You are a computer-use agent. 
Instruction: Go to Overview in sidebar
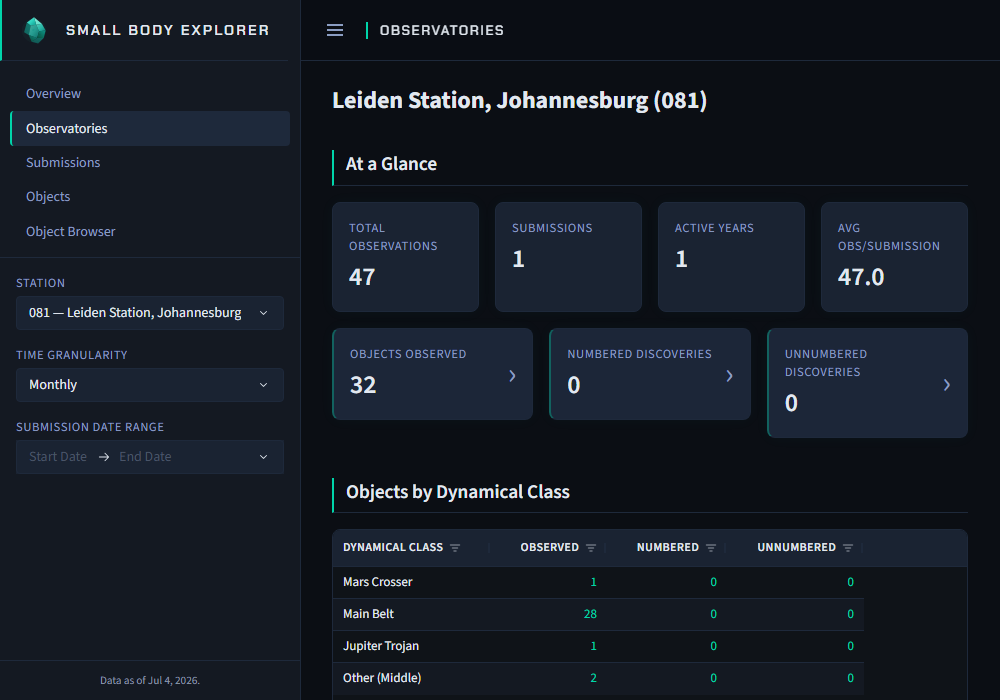pyautogui.click(x=54, y=93)
